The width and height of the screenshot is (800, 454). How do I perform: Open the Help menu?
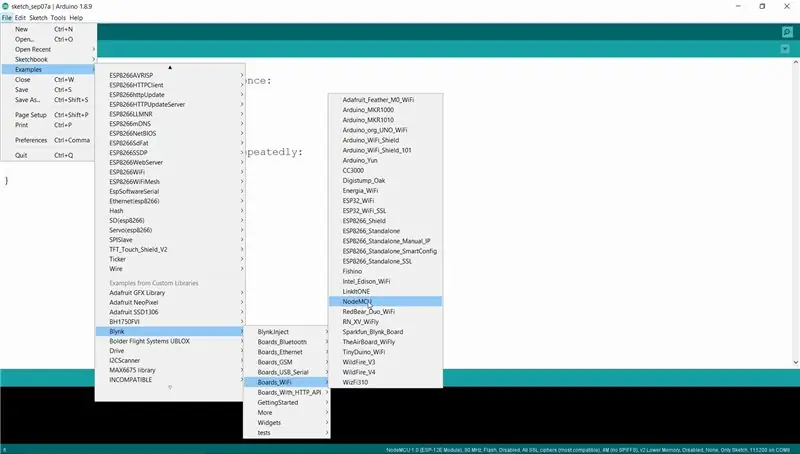[x=76, y=17]
